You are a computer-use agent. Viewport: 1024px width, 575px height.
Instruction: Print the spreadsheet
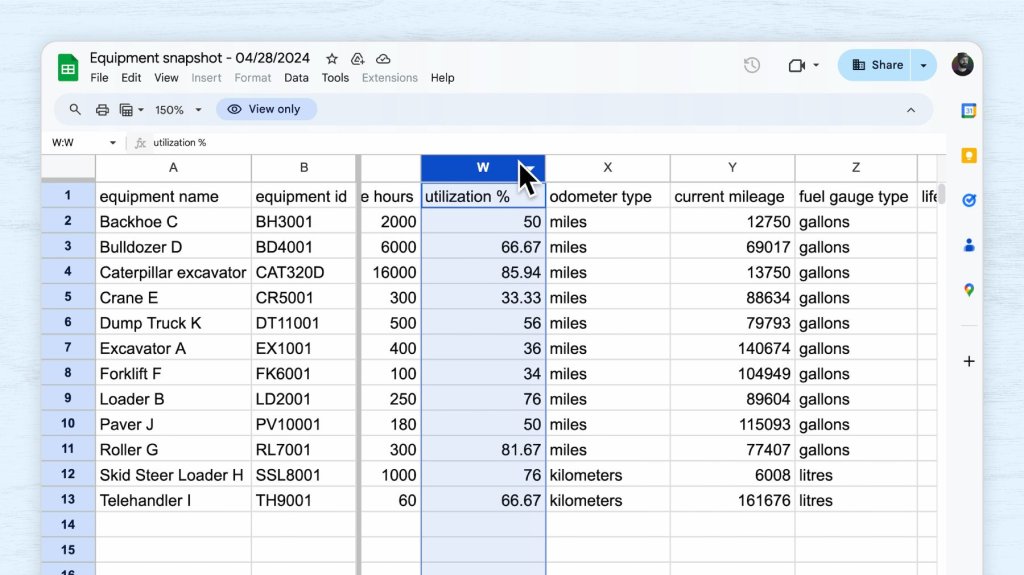102,110
